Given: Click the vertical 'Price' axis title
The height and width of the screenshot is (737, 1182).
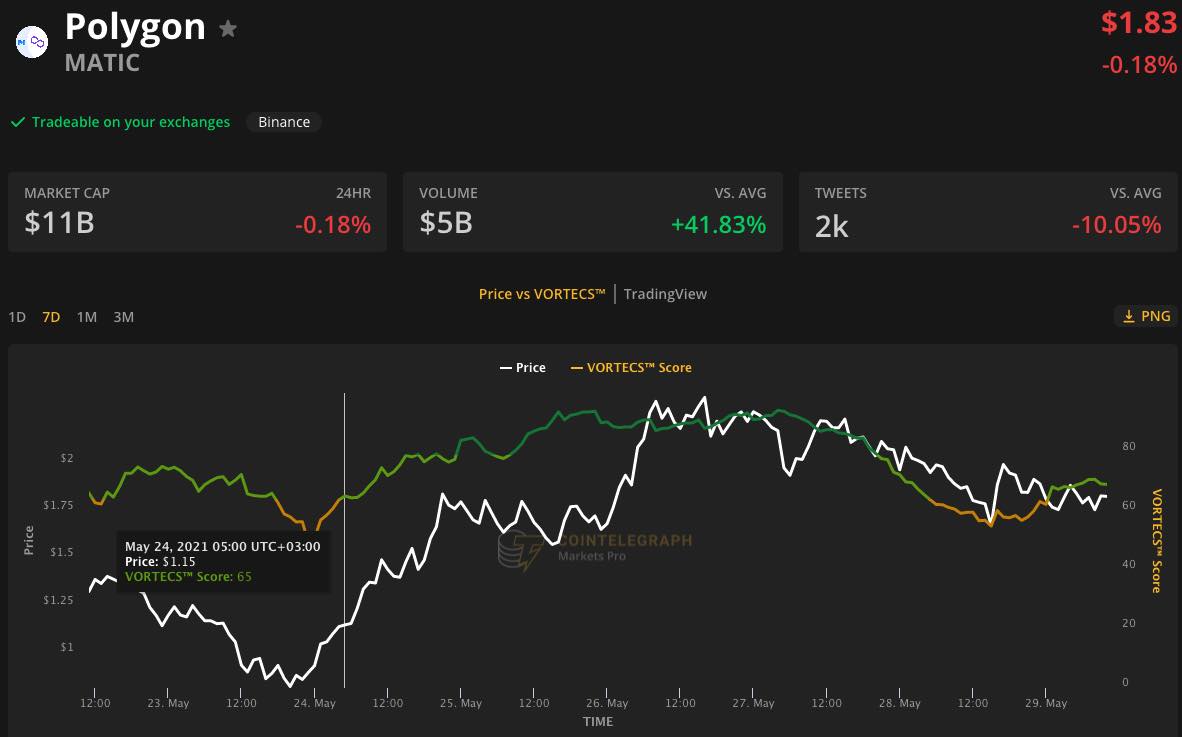Looking at the screenshot, I should click(x=29, y=540).
